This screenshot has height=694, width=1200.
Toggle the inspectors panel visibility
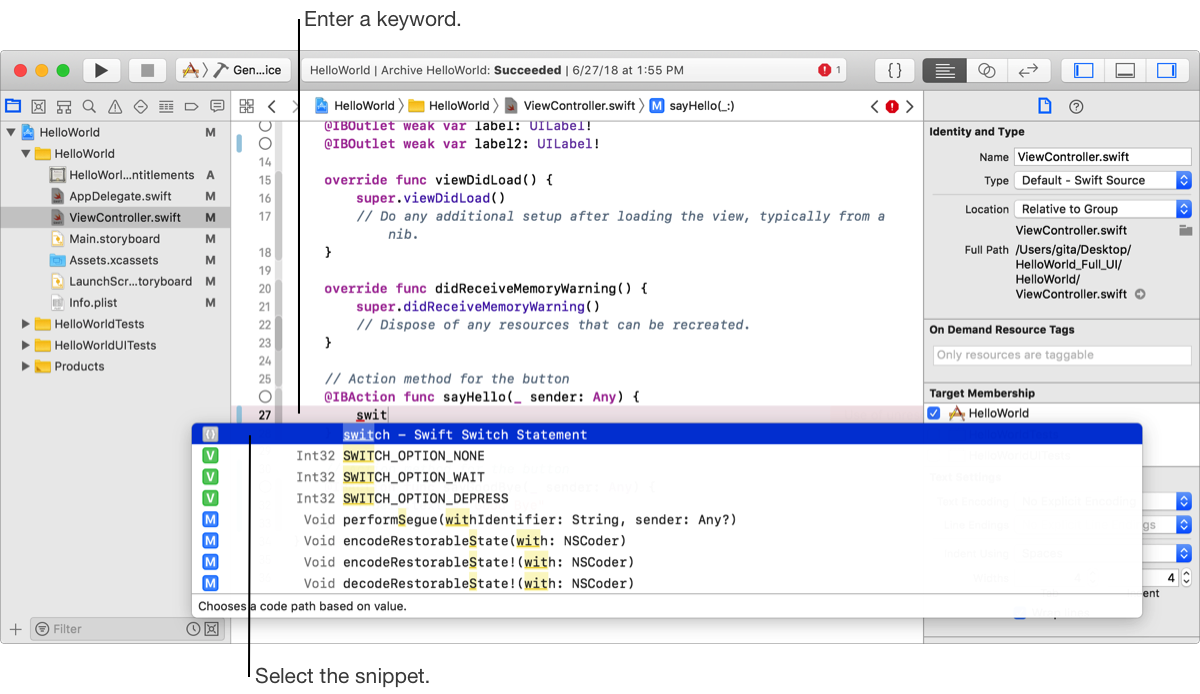click(1166, 70)
